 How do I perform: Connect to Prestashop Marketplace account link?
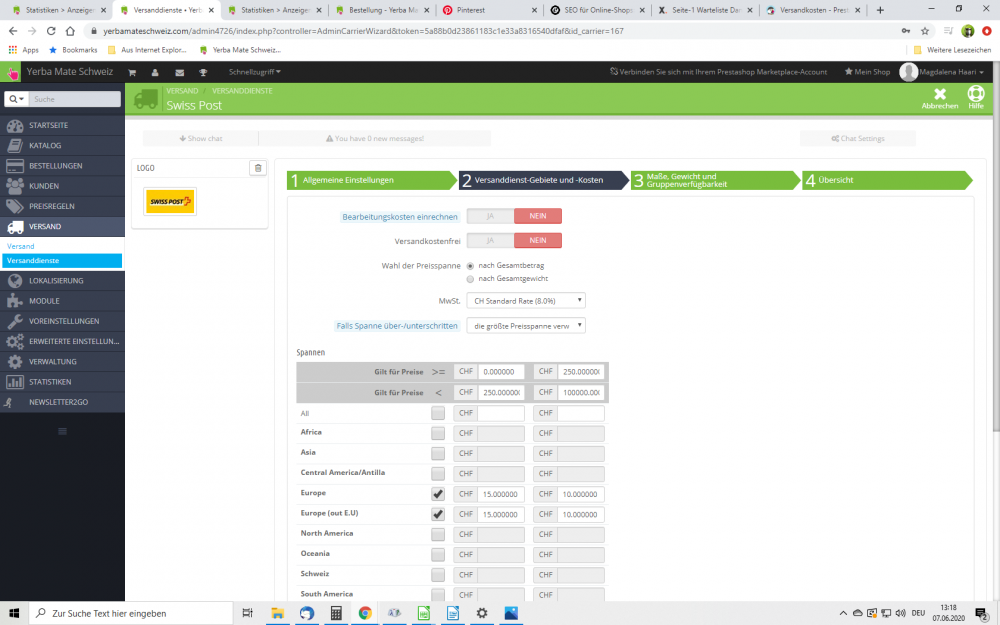tap(718, 72)
